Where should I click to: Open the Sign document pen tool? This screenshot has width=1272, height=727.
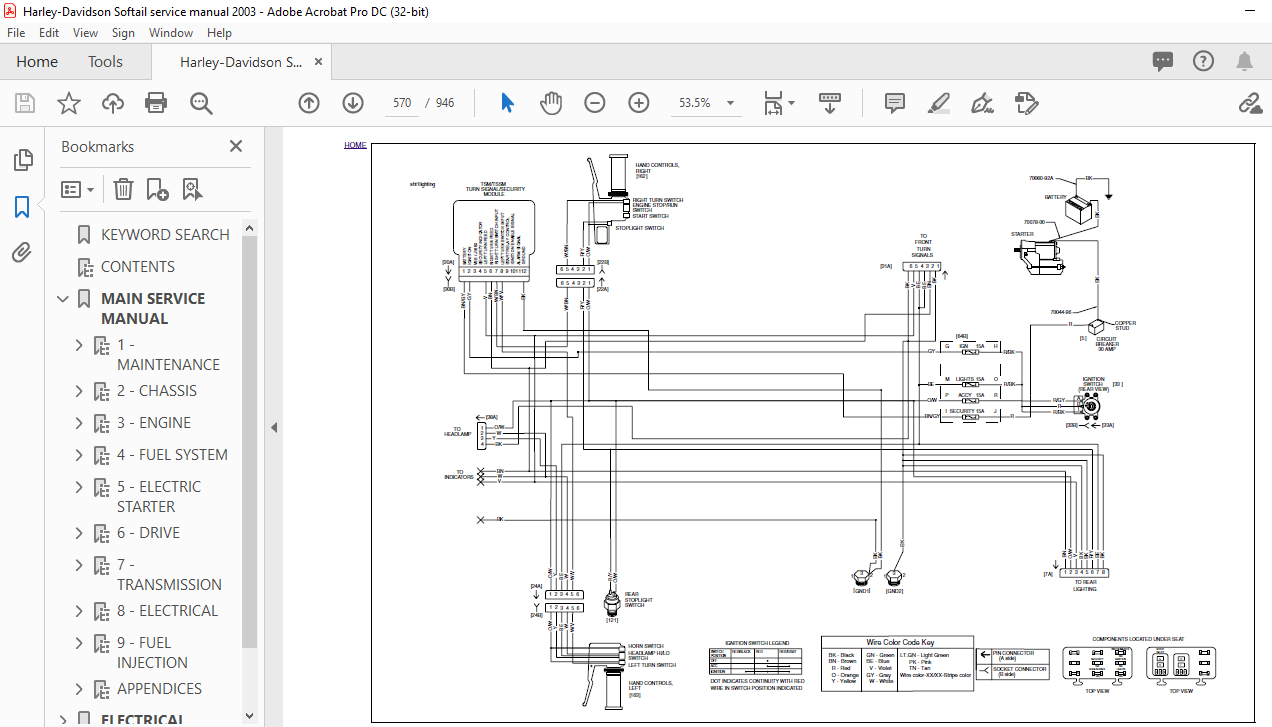coord(982,103)
